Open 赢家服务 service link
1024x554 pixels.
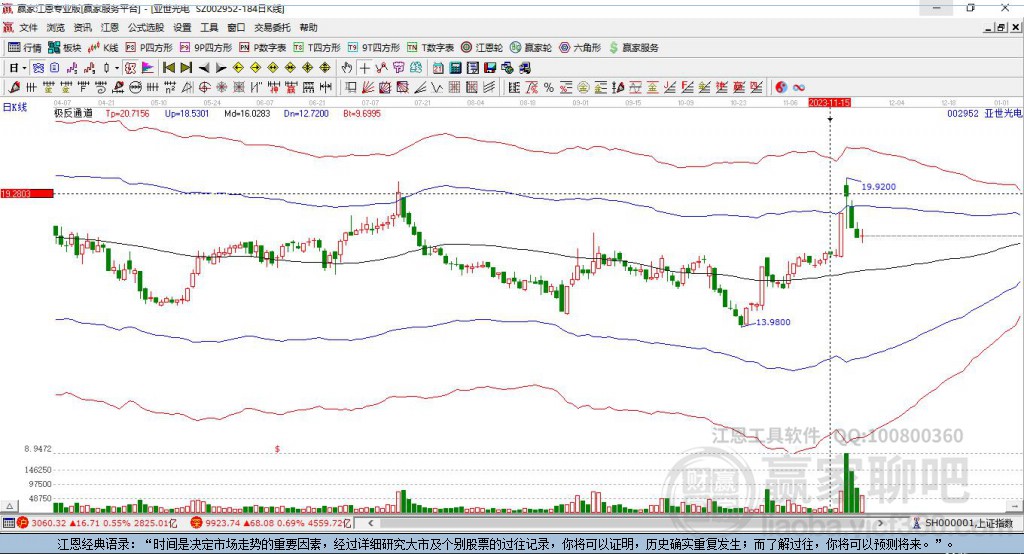[633, 48]
